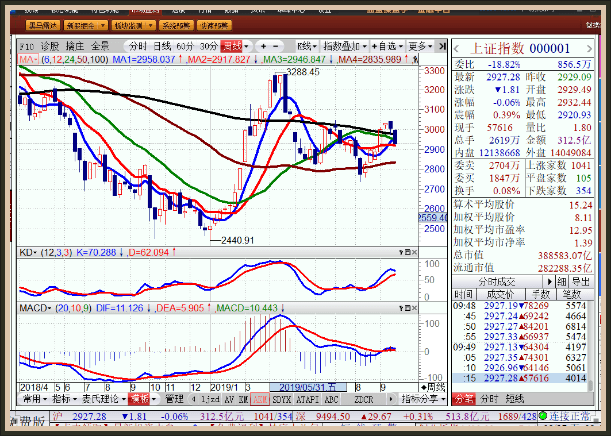The height and width of the screenshot is (436, 611).
Task: Maximize the KD indicator panel
Action: 408,252
